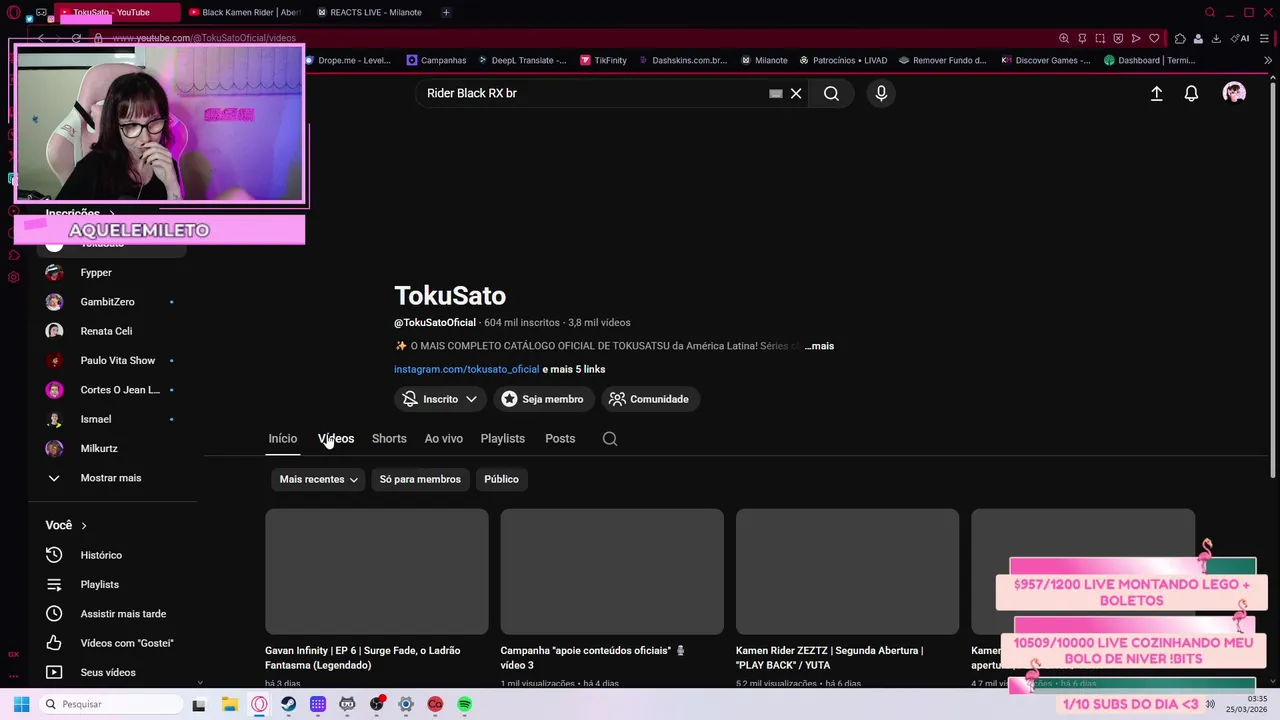Search within the TokuSato channel
This screenshot has width=1280, height=720.
[x=610, y=438]
